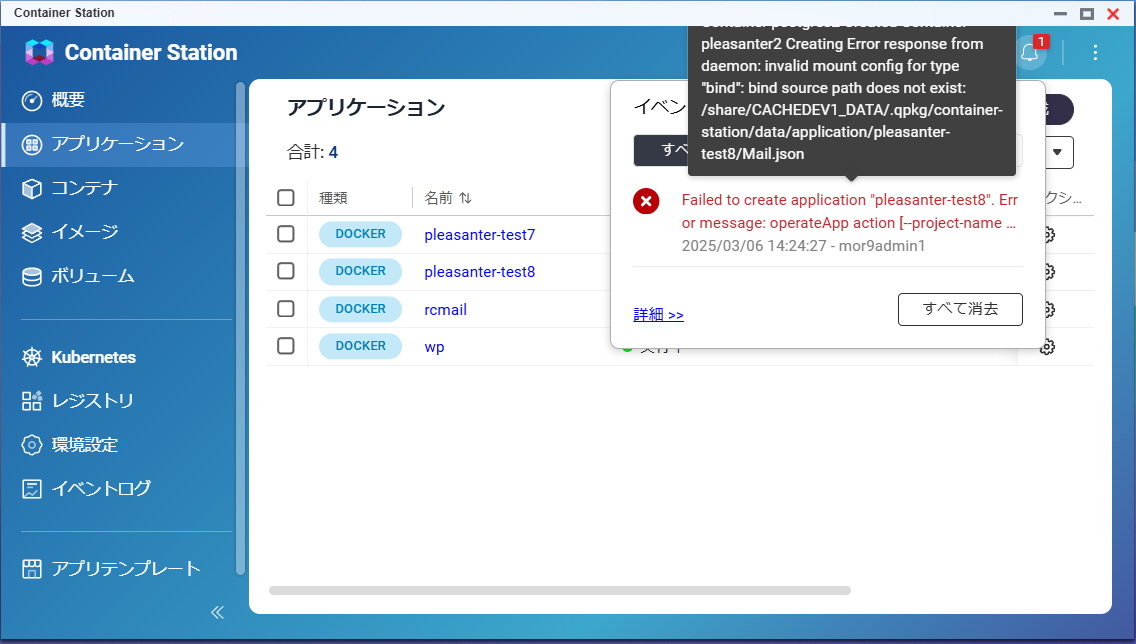
Task: Select アプリケーション in the sidebar
Action: point(122,144)
